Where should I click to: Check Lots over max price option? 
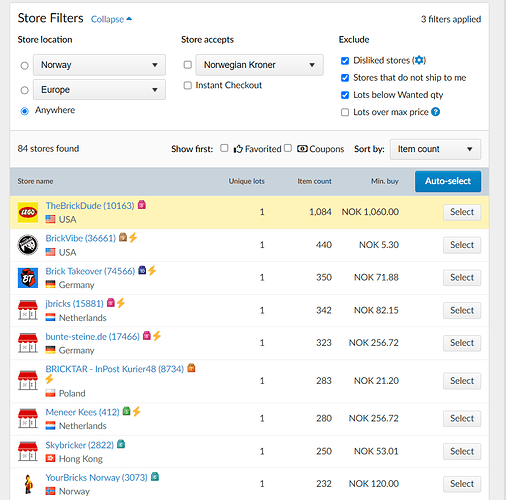tap(345, 112)
